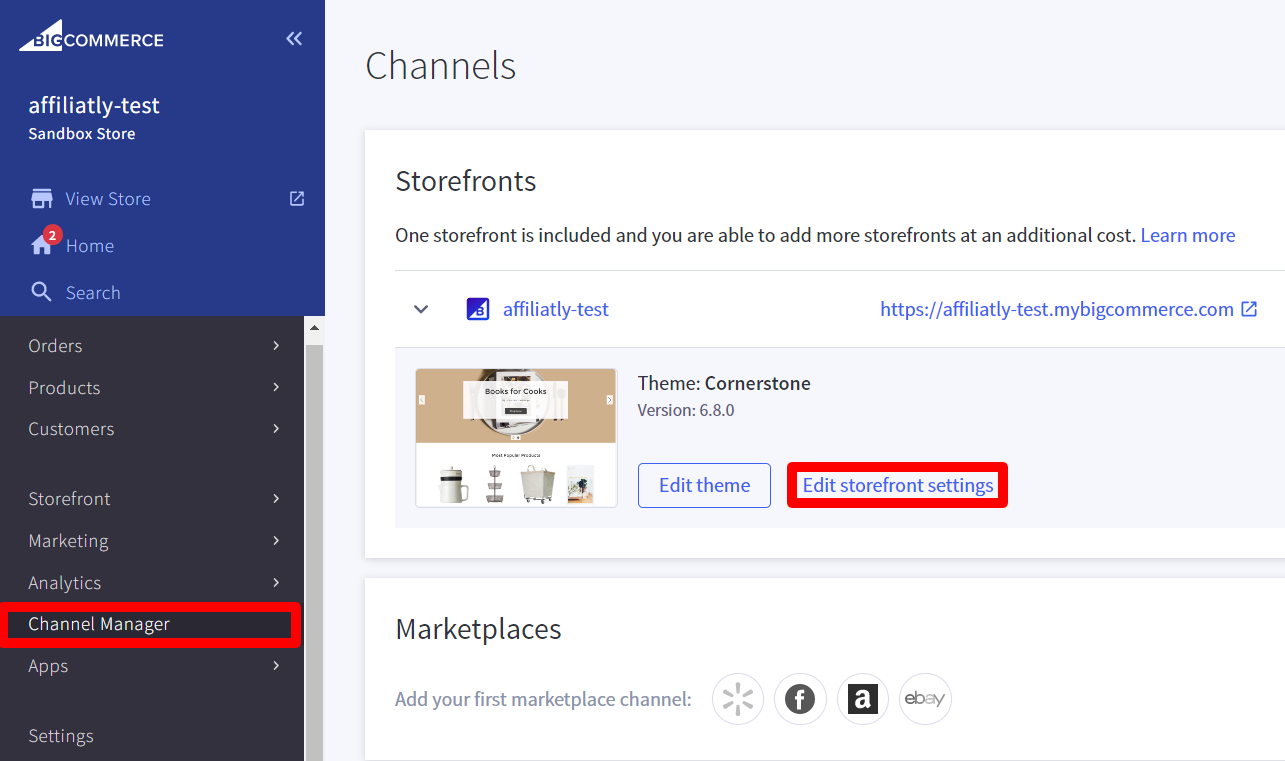The image size is (1285, 761).
Task: Open the Orders menu item
Action: point(152,346)
